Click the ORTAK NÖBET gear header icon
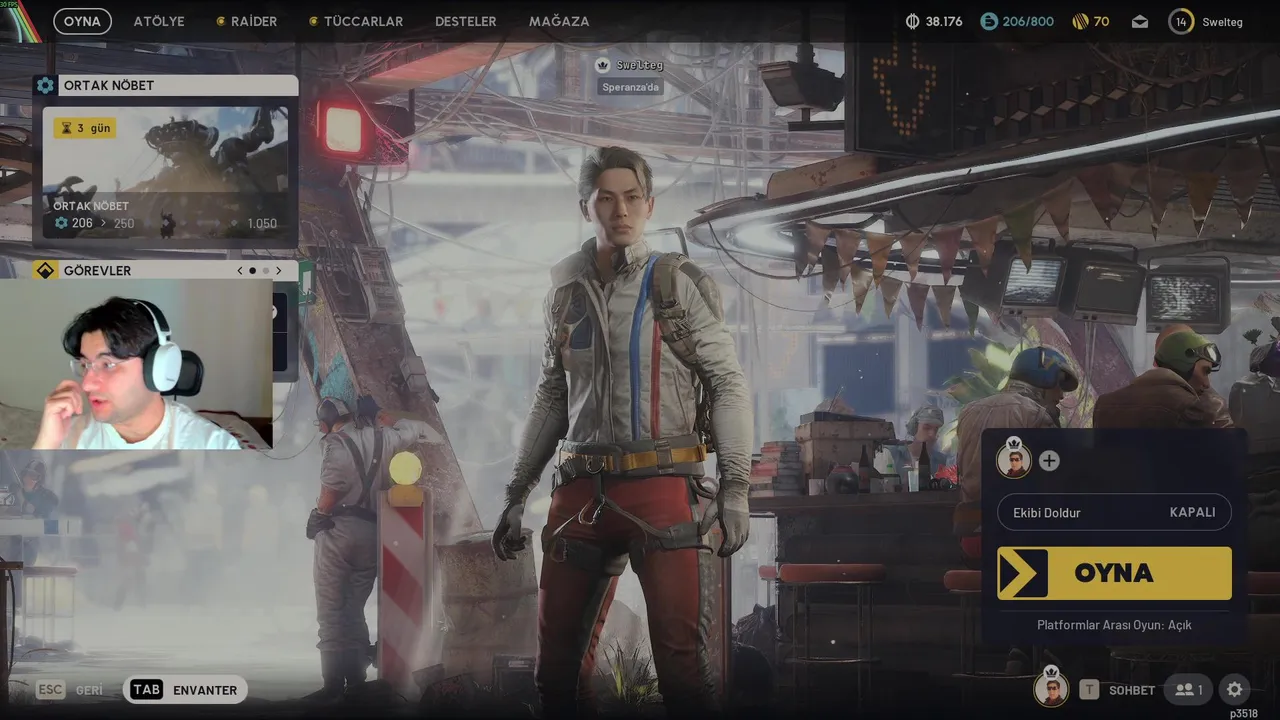Viewport: 1280px width, 720px height. [45, 85]
